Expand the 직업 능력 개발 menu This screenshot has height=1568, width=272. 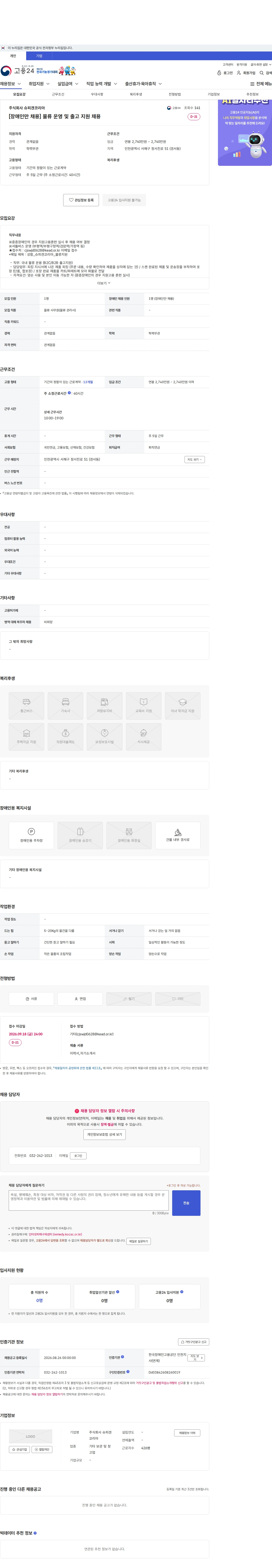tap(102, 84)
